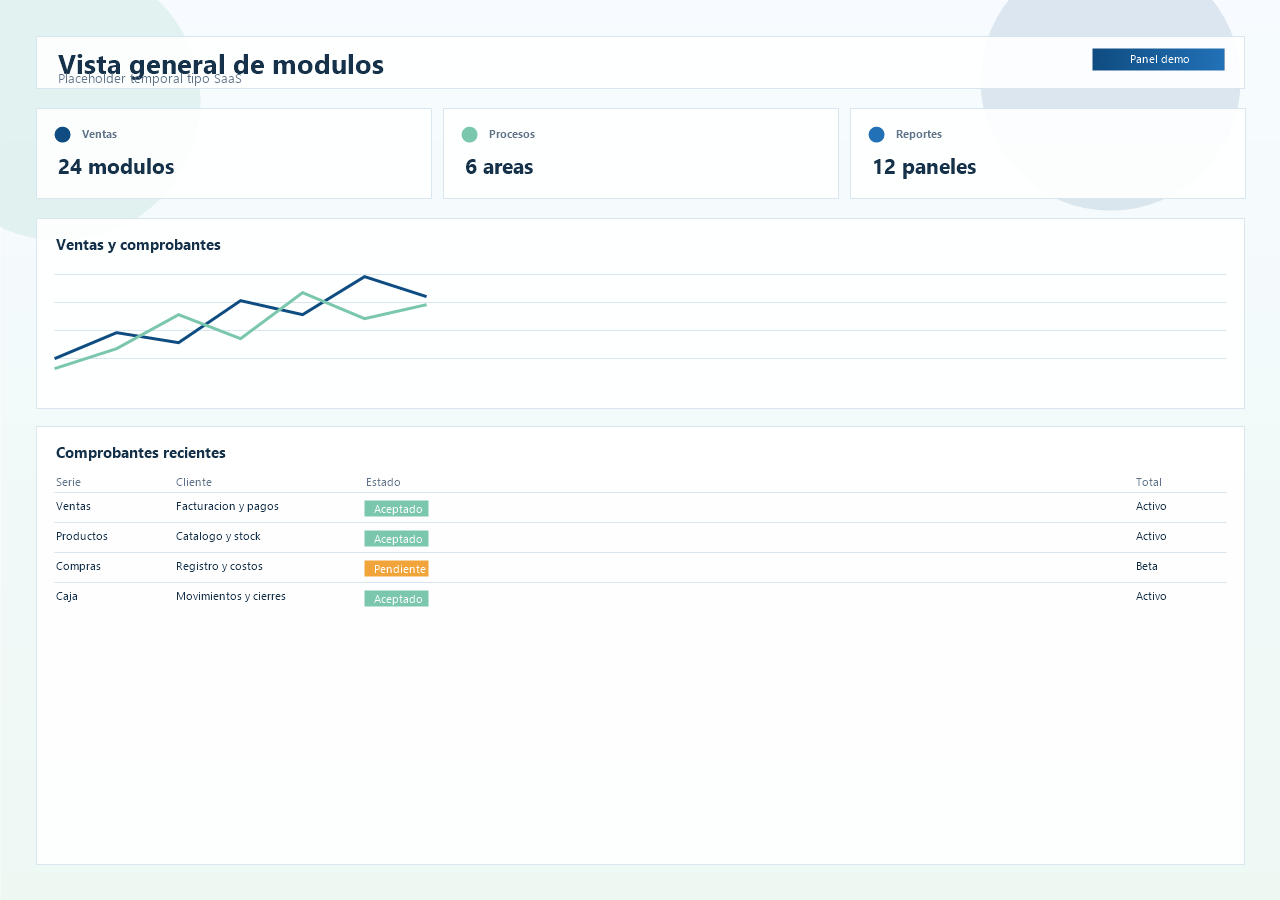The width and height of the screenshot is (1280, 900).
Task: Click the Serie column header
Action: [68, 482]
